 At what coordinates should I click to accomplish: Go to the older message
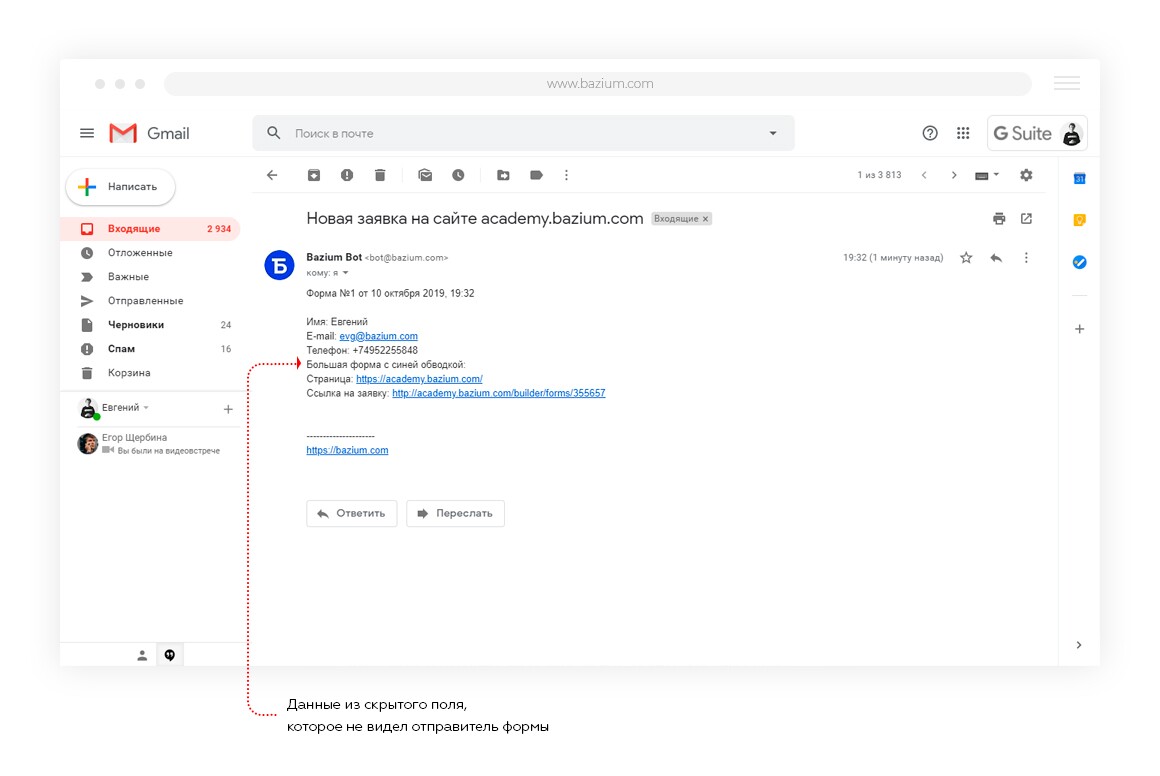[x=954, y=175]
